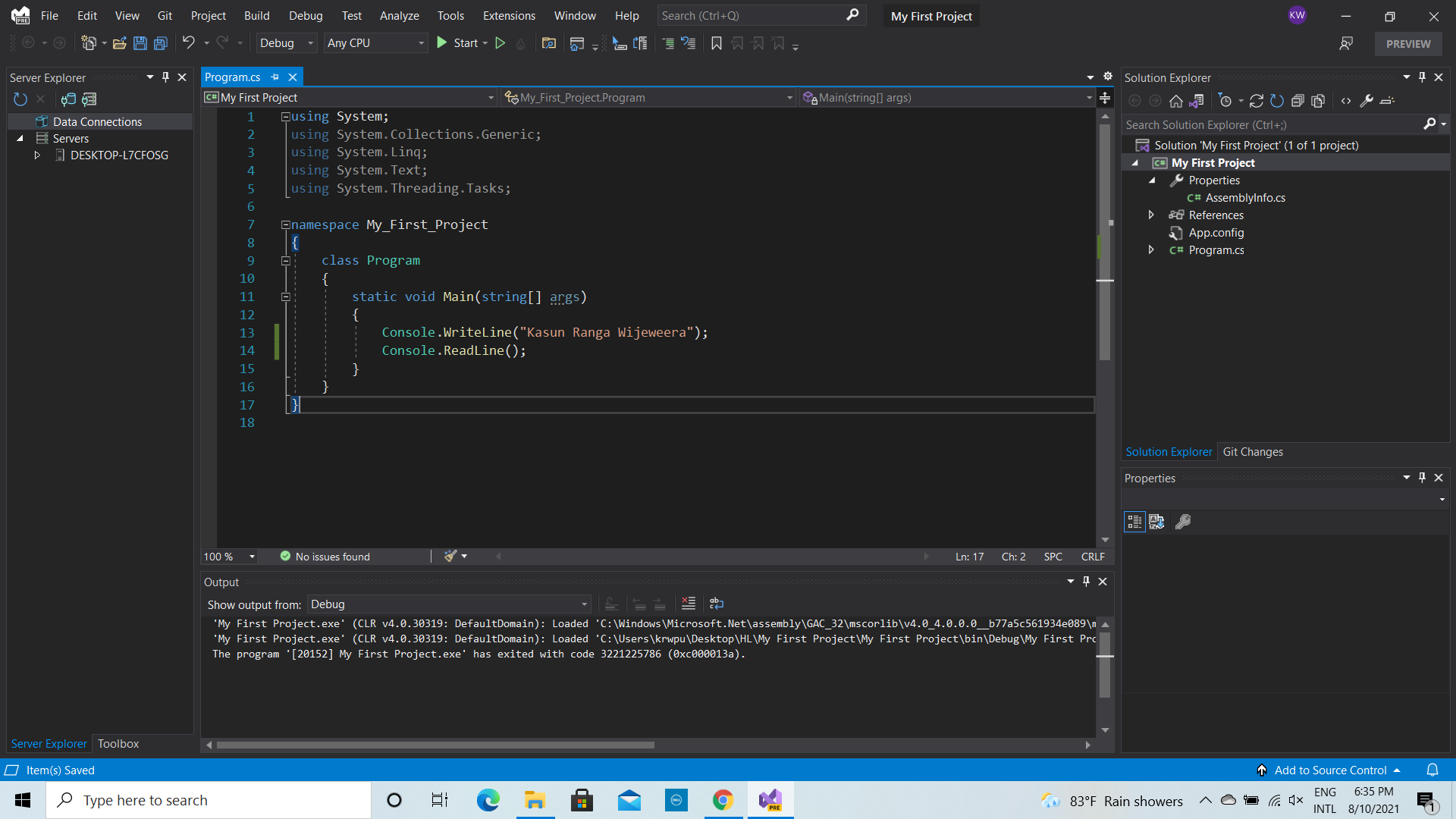
Task: Select the Save All files icon
Action: coord(160,43)
